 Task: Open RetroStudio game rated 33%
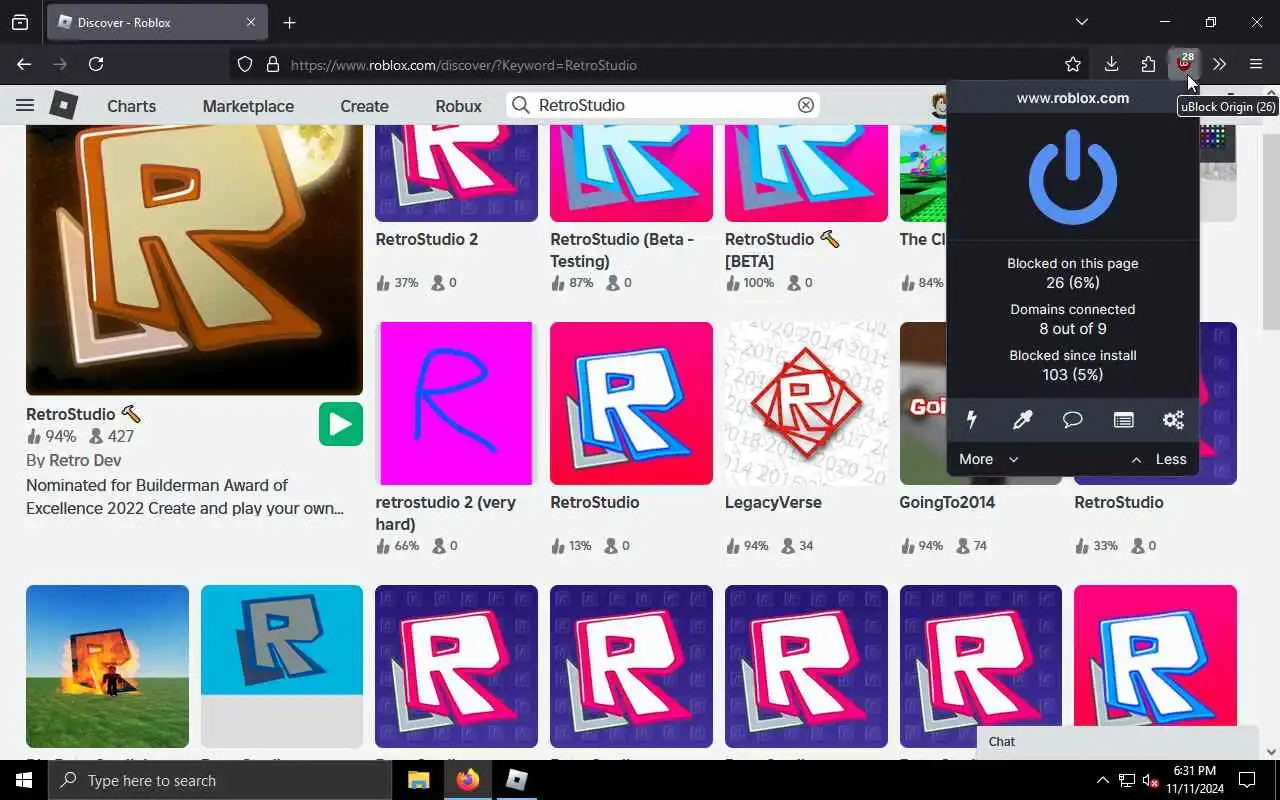[1118, 502]
